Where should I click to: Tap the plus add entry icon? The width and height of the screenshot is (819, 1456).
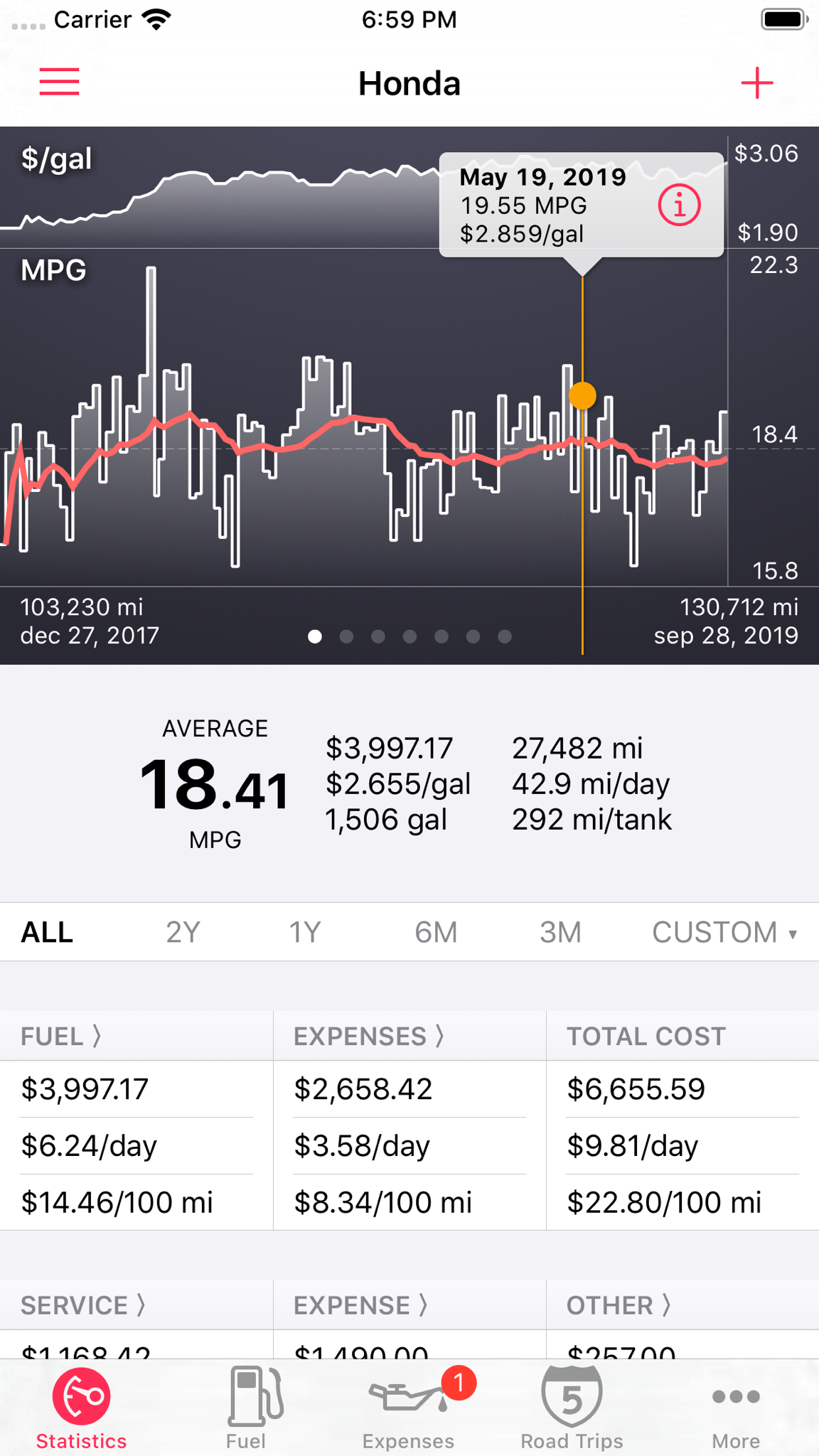(757, 83)
